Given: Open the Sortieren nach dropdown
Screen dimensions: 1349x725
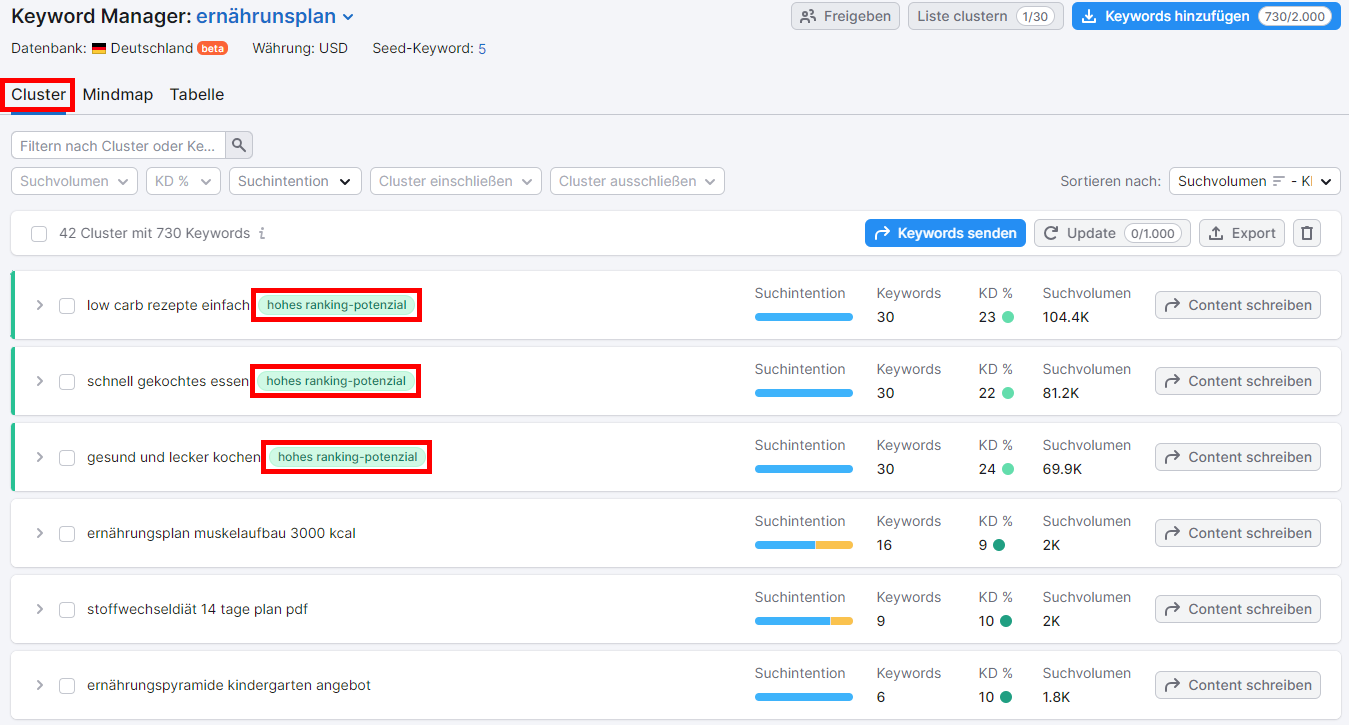Looking at the screenshot, I should point(1254,181).
